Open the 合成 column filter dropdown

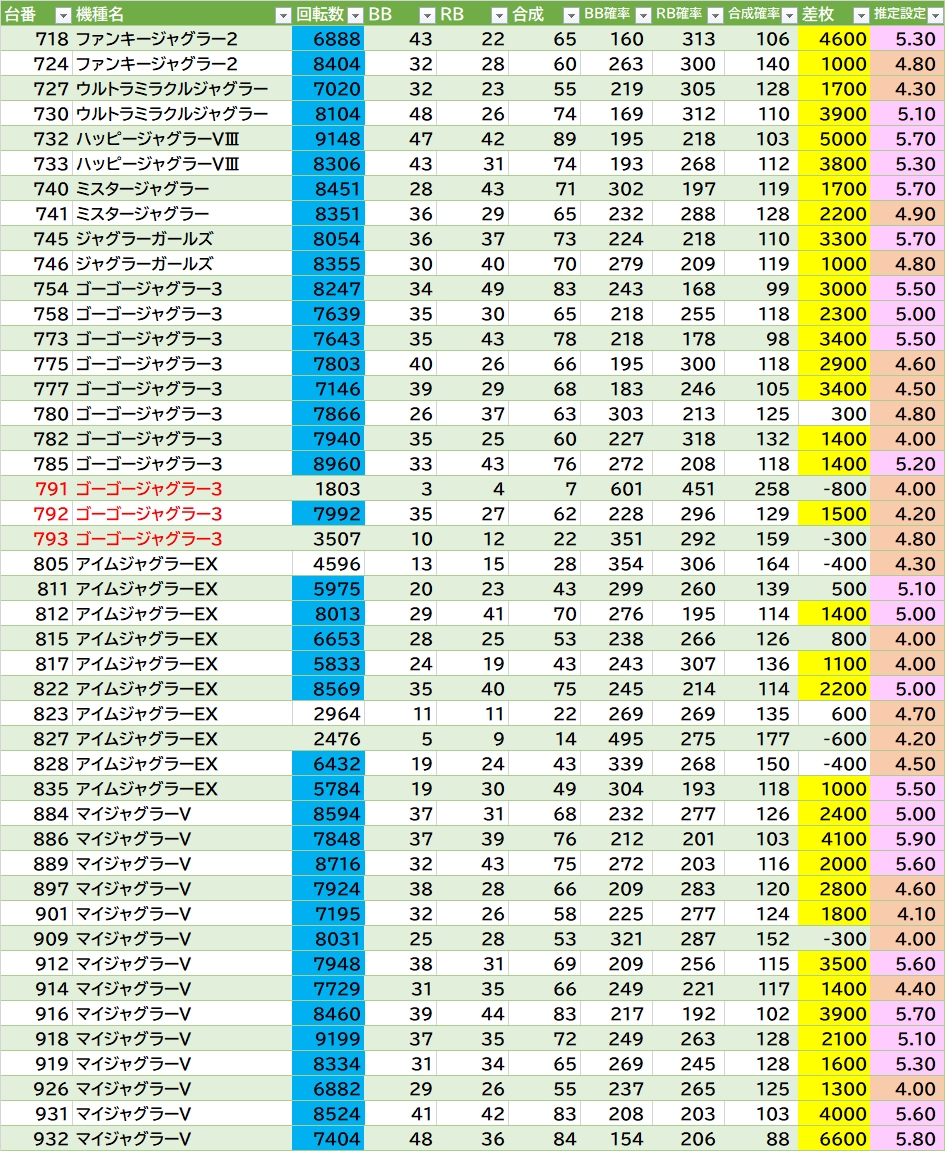point(571,15)
